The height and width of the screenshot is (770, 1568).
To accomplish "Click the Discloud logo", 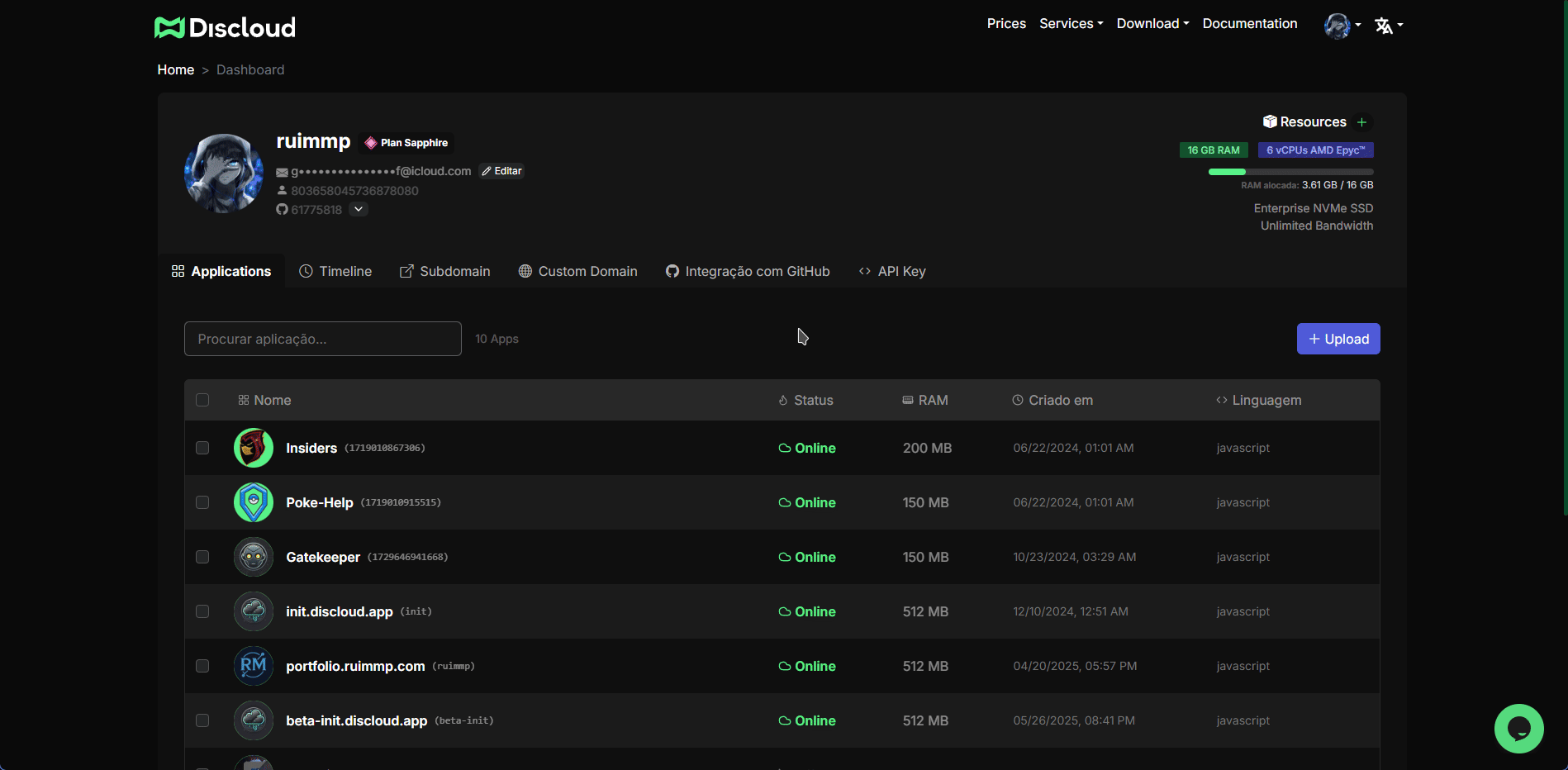I will (225, 28).
